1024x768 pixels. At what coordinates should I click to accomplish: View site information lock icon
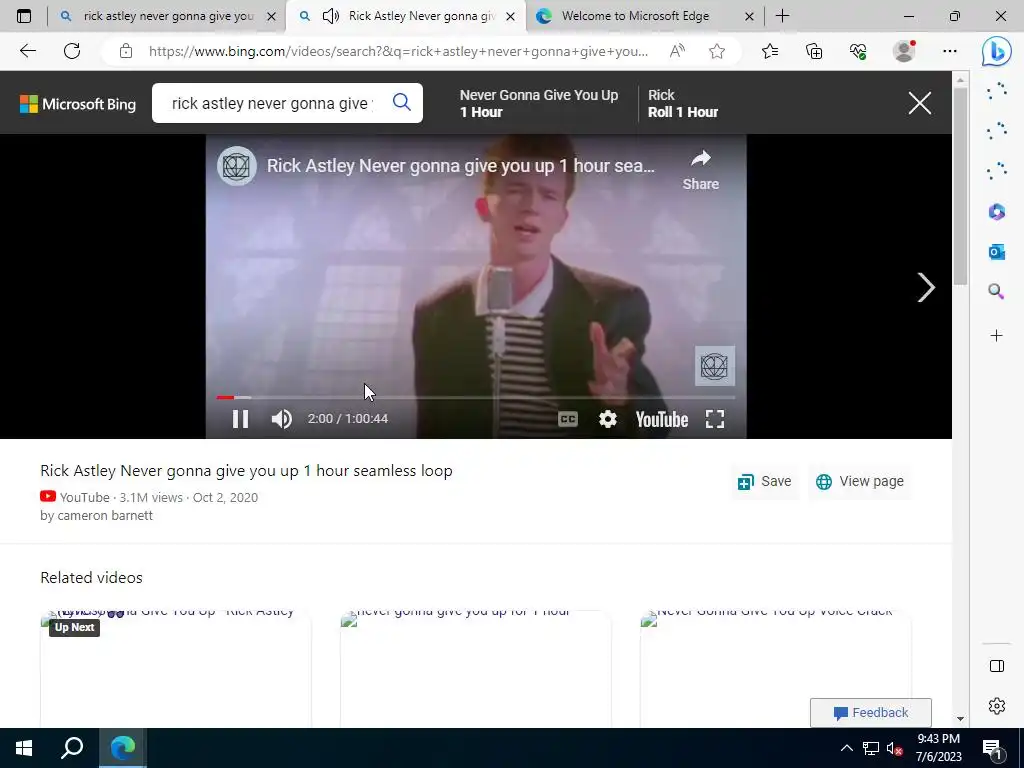[x=126, y=51]
